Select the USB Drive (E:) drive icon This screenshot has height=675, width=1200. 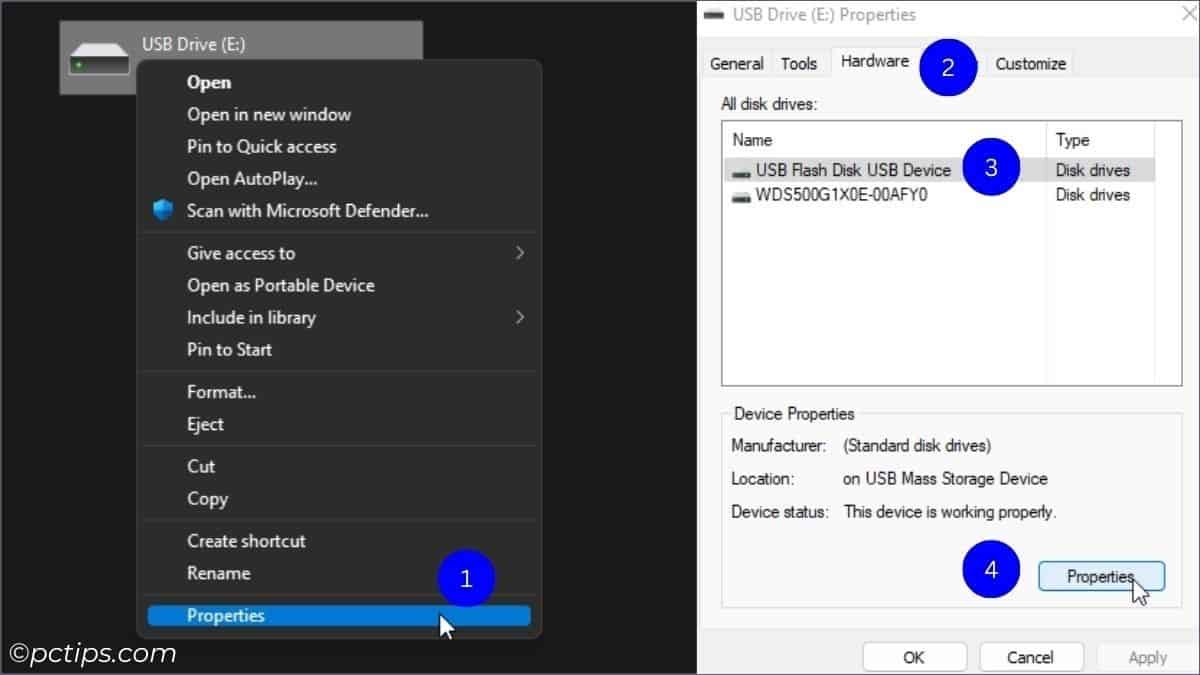pos(99,61)
